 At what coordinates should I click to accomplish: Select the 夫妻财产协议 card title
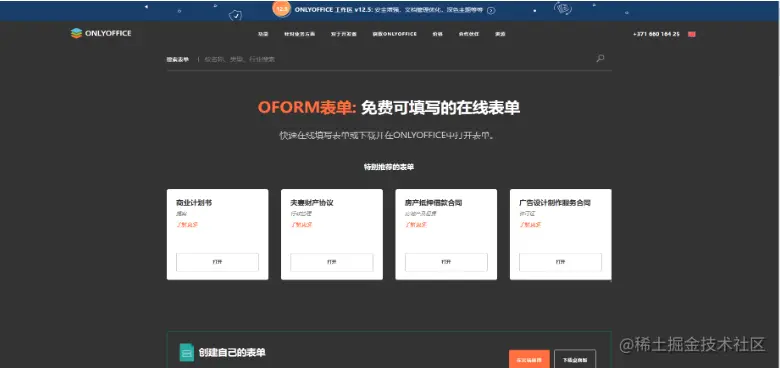312,203
